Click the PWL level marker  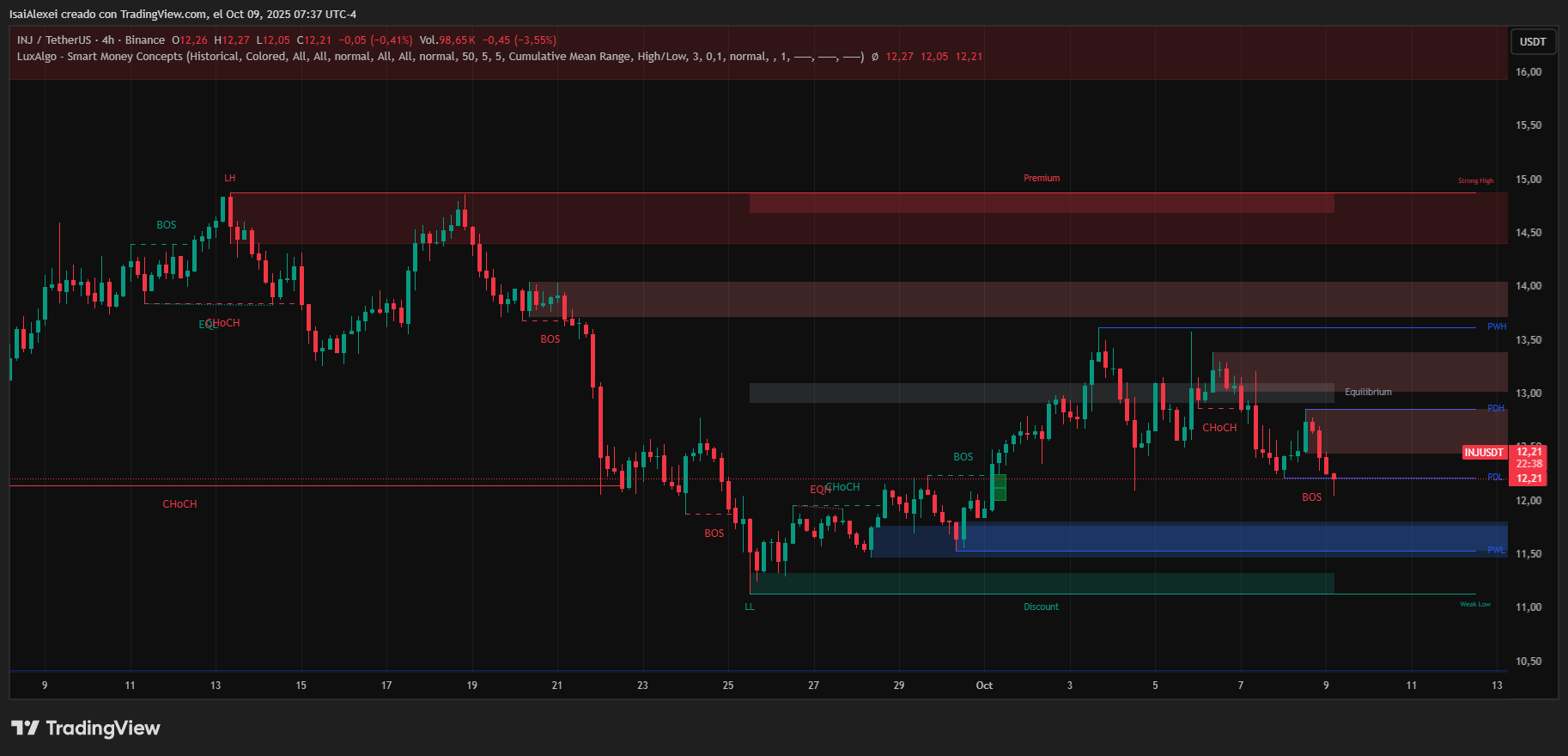click(x=1495, y=550)
